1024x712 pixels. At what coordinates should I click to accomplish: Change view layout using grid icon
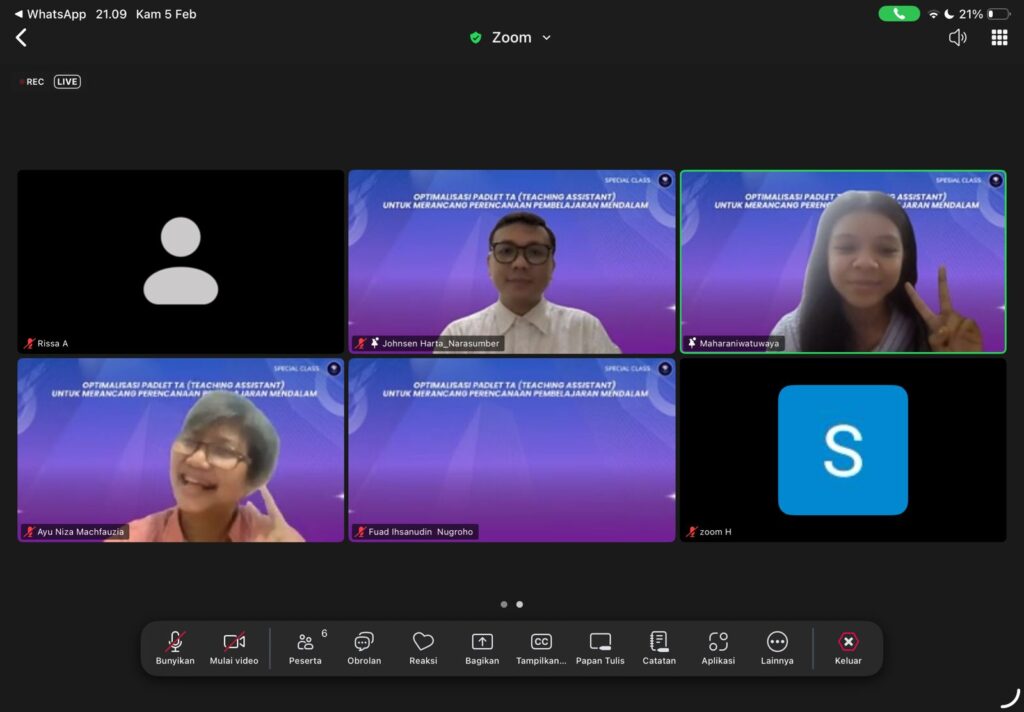tap(999, 38)
